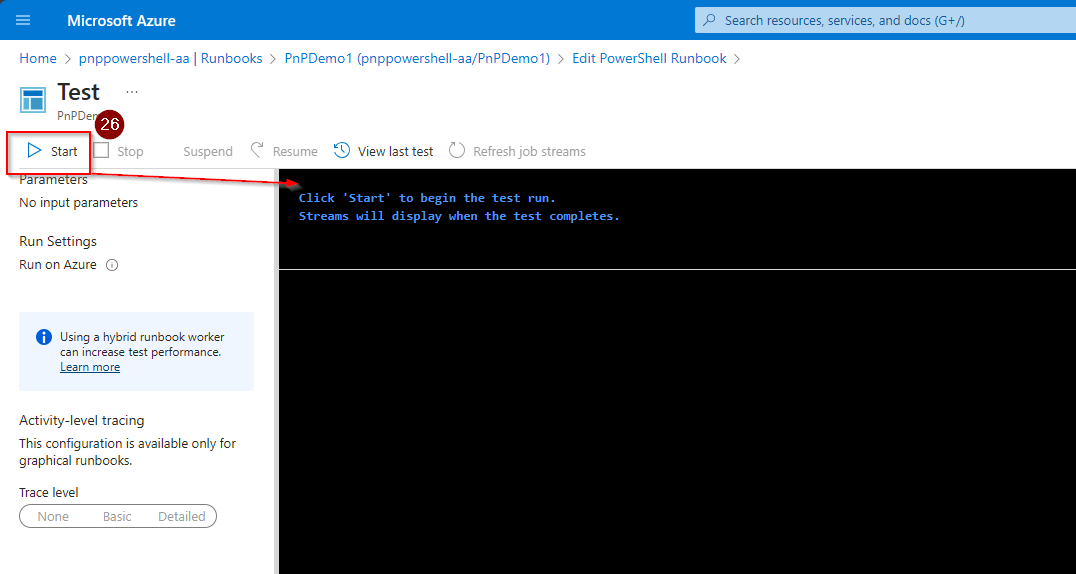This screenshot has width=1076, height=574.
Task: Set trace level to Detailed
Action: pos(181,516)
